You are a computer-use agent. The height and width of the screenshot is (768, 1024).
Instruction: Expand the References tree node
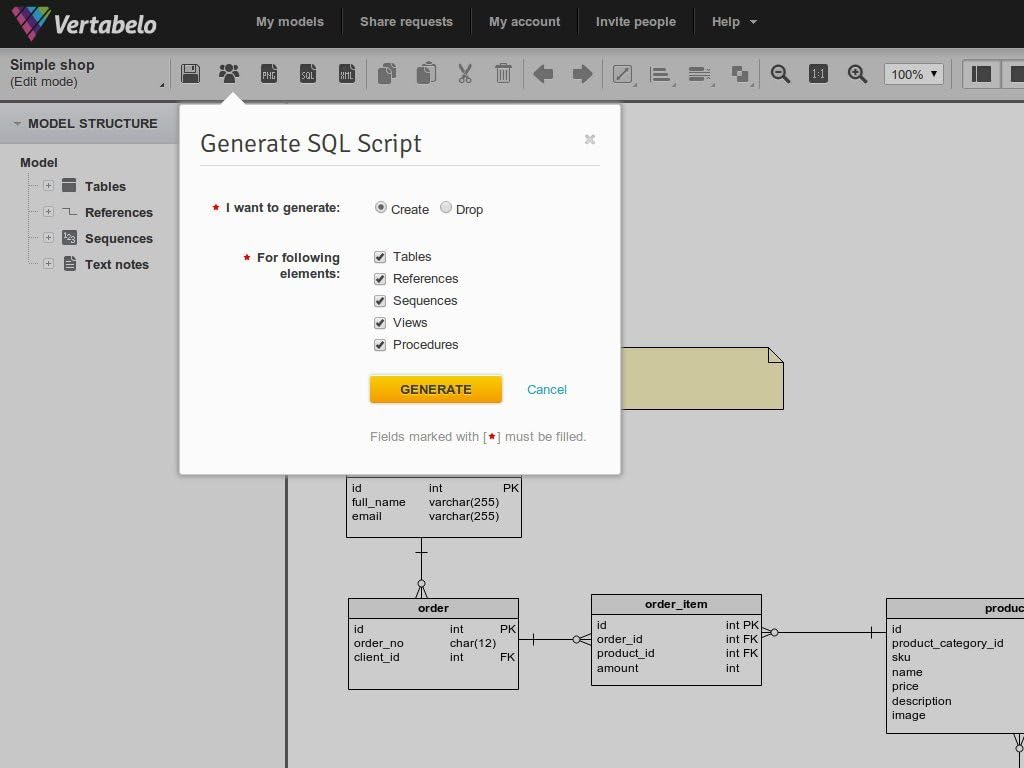pyautogui.click(x=48, y=212)
